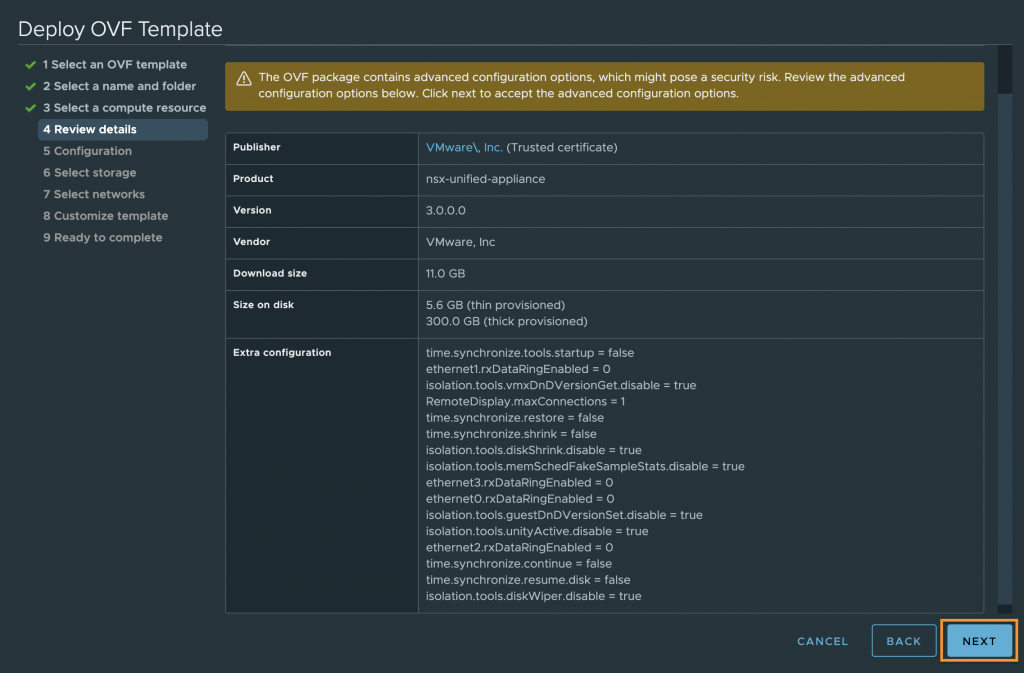The height and width of the screenshot is (673, 1024).
Task: Click the ethernet0.rxDataRingEnabled = 0 line
Action: (520, 499)
